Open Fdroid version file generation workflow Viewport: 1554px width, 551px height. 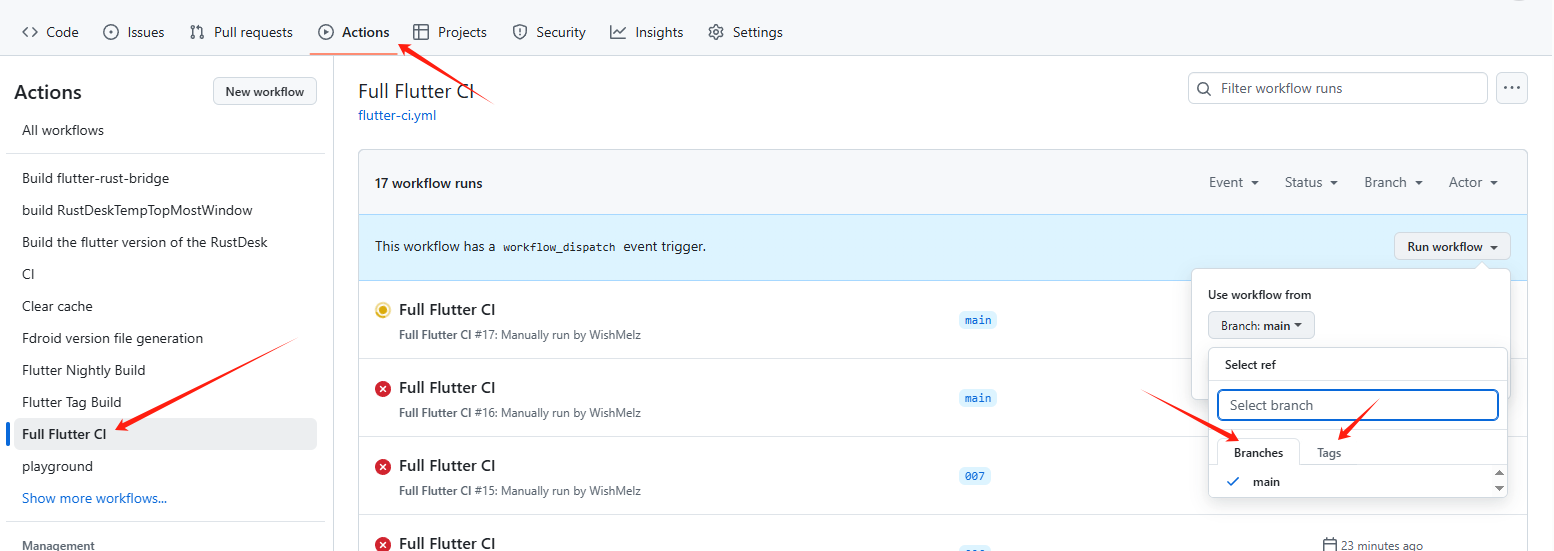112,338
